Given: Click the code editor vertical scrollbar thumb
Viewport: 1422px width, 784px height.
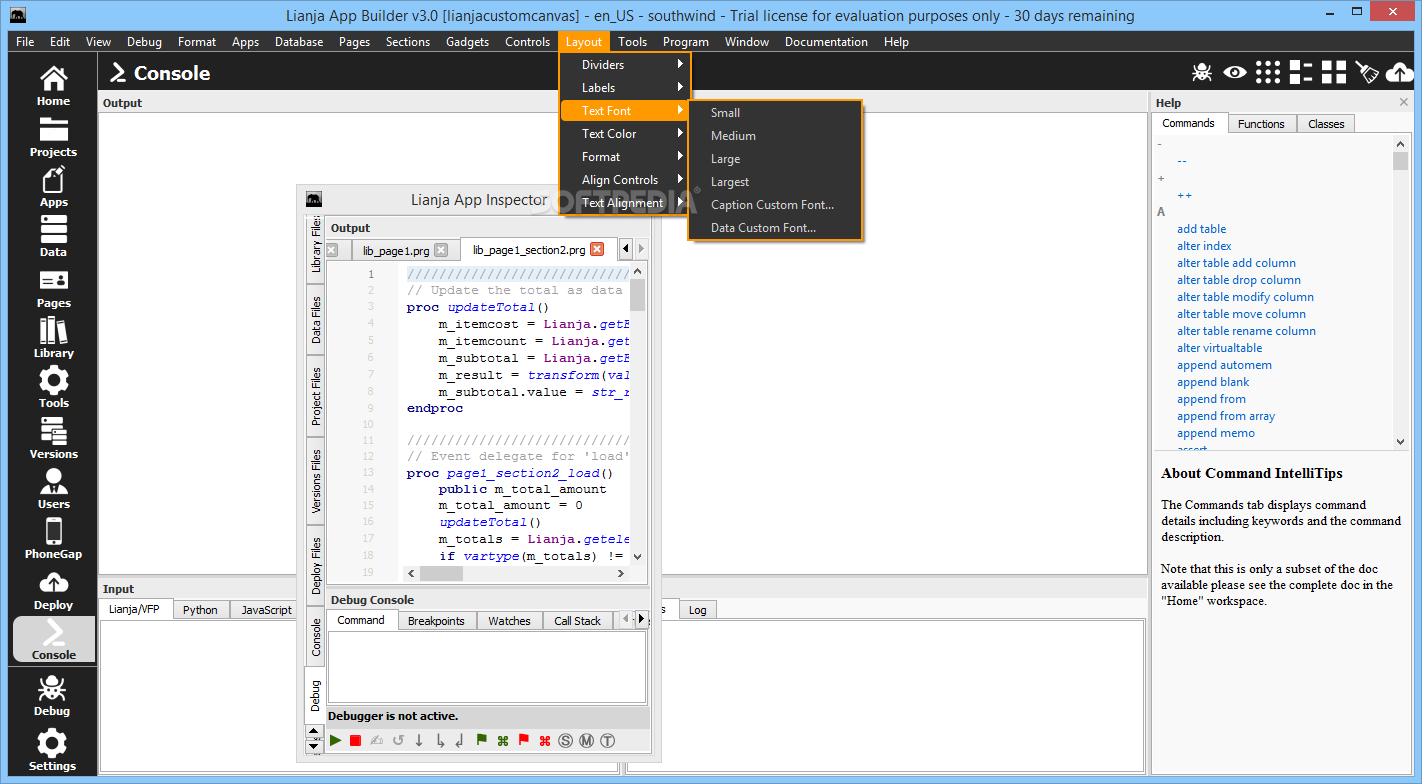Looking at the screenshot, I should [x=637, y=297].
